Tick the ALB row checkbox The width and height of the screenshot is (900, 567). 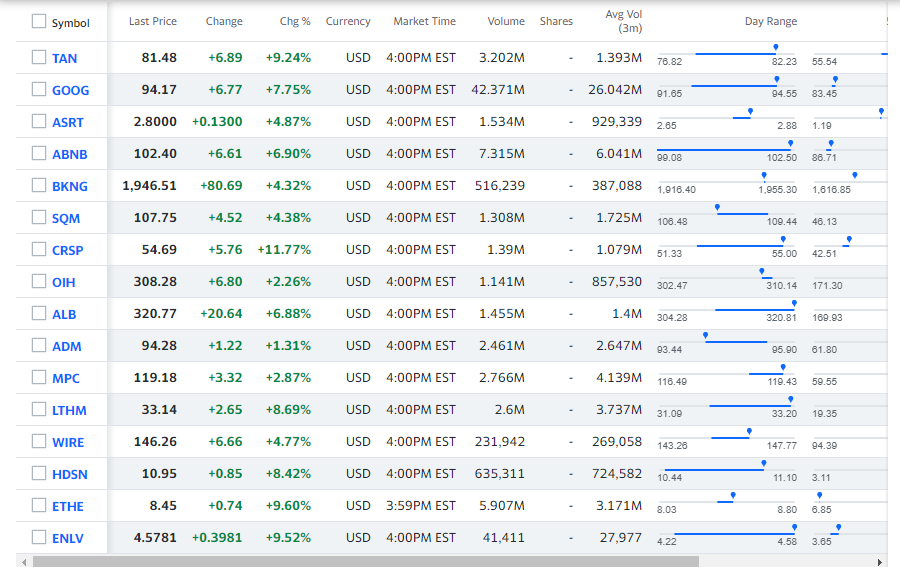[38, 313]
